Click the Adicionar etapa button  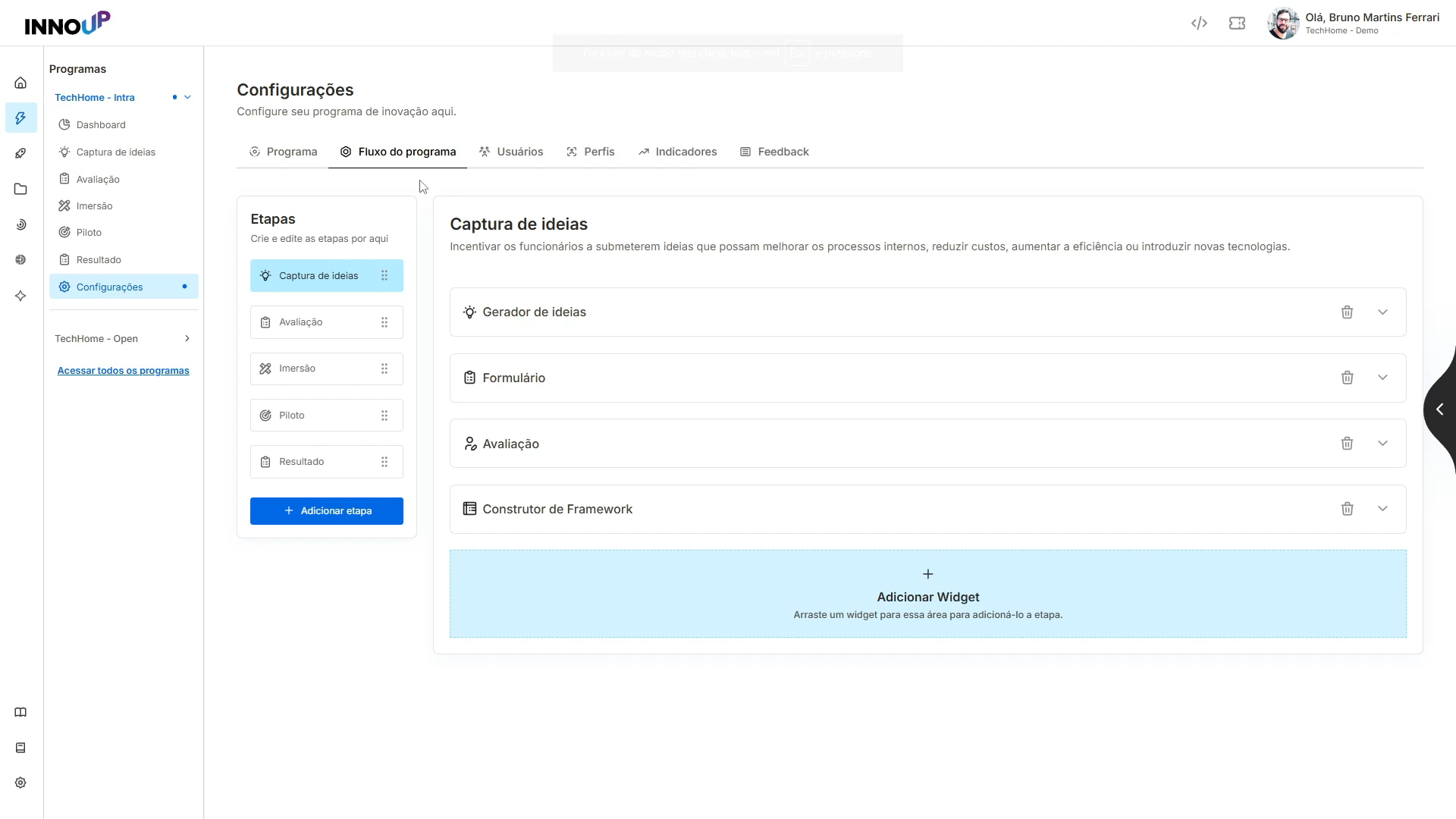click(x=327, y=511)
